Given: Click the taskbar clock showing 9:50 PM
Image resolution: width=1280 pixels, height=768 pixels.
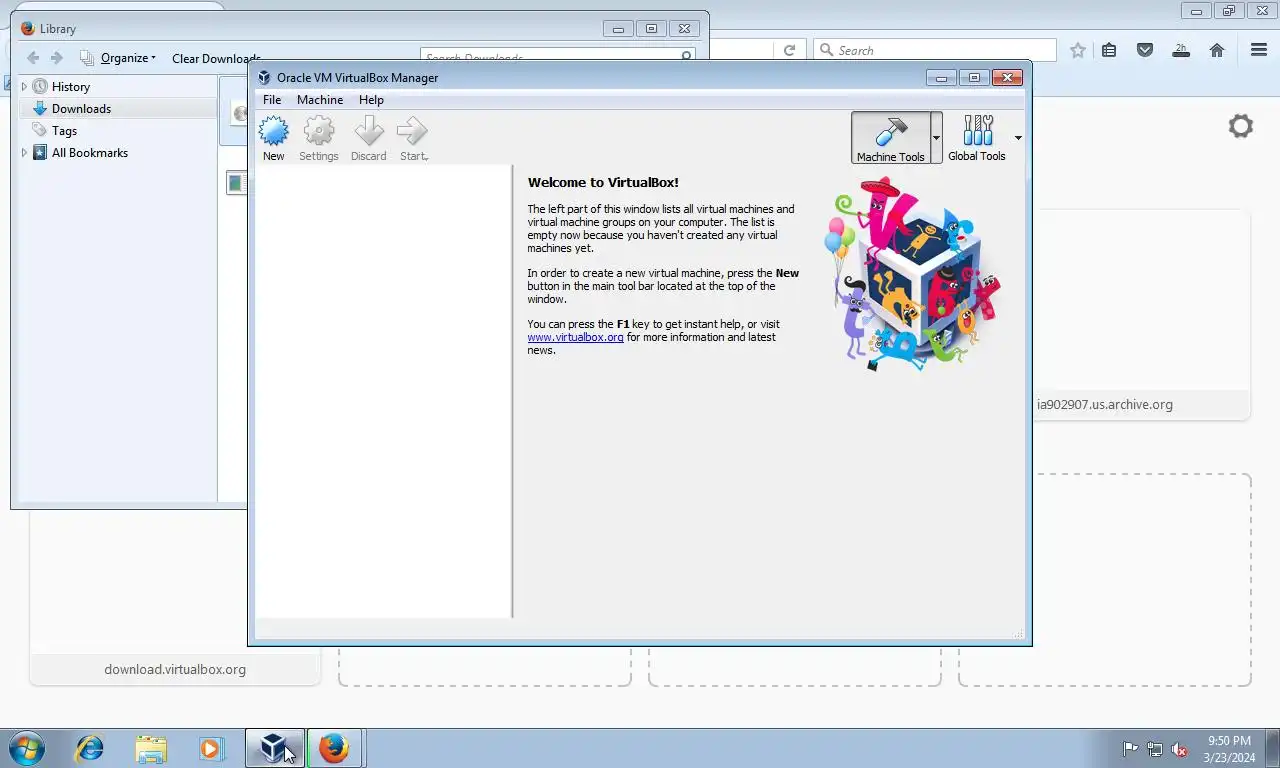Looking at the screenshot, I should (1230, 749).
